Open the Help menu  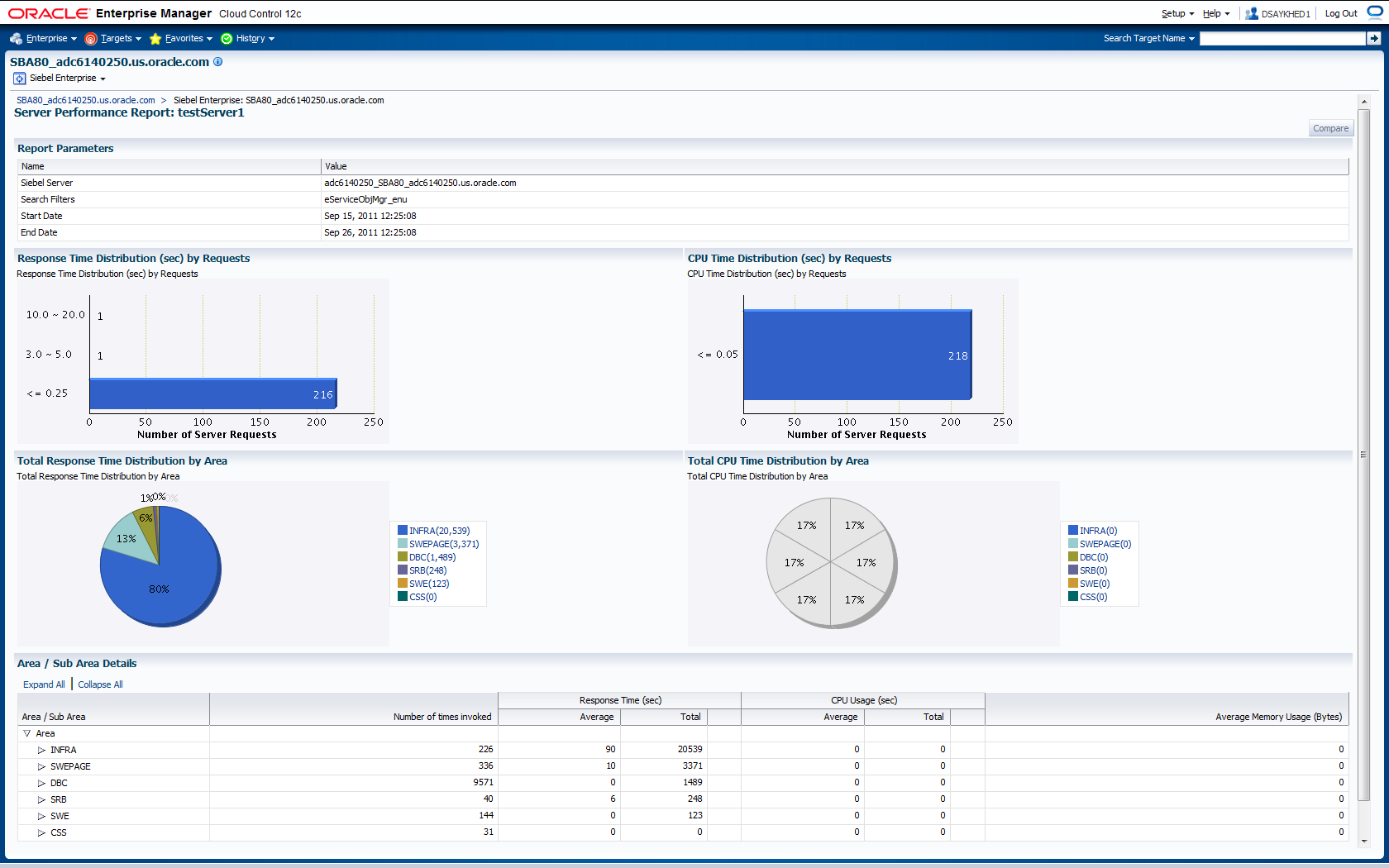pos(1216,13)
